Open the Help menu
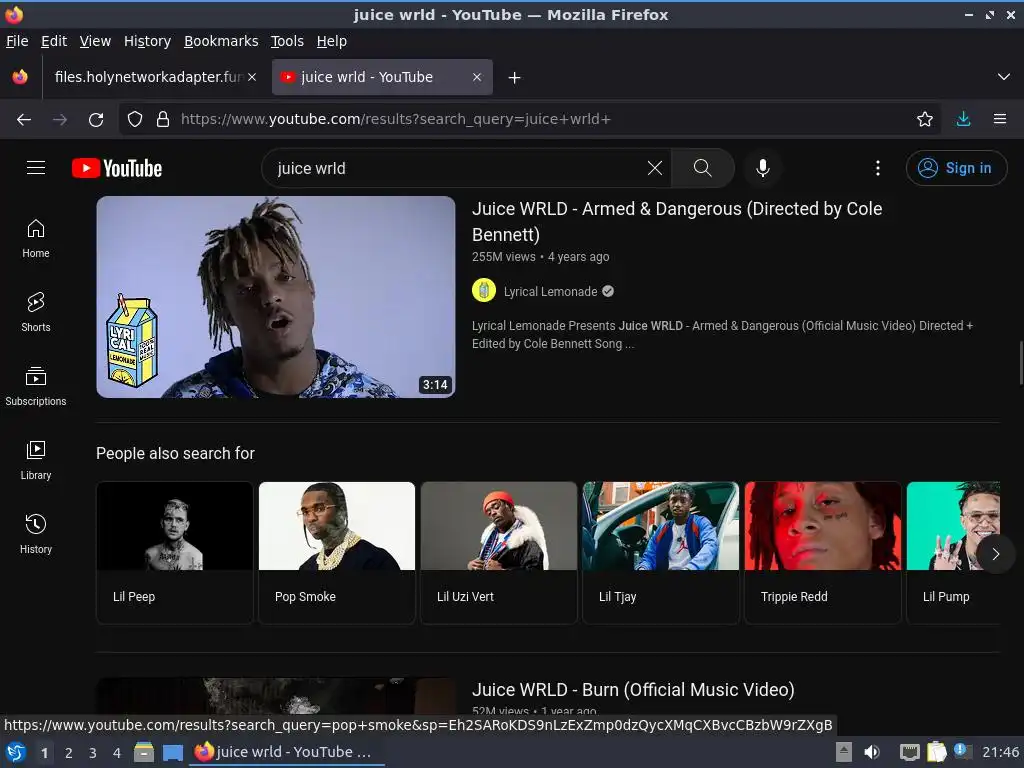 click(x=332, y=41)
